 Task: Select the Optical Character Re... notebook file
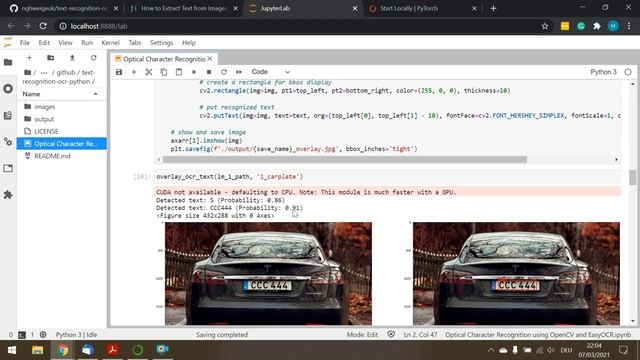[x=62, y=144]
